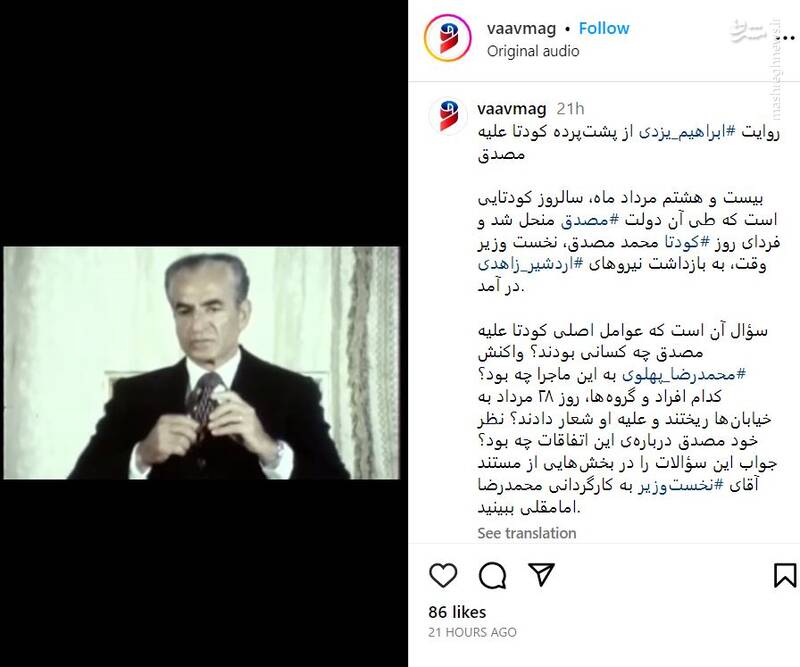Viewport: 800px width, 667px height.
Task: Like the post with the heart icon
Action: [x=443, y=575]
